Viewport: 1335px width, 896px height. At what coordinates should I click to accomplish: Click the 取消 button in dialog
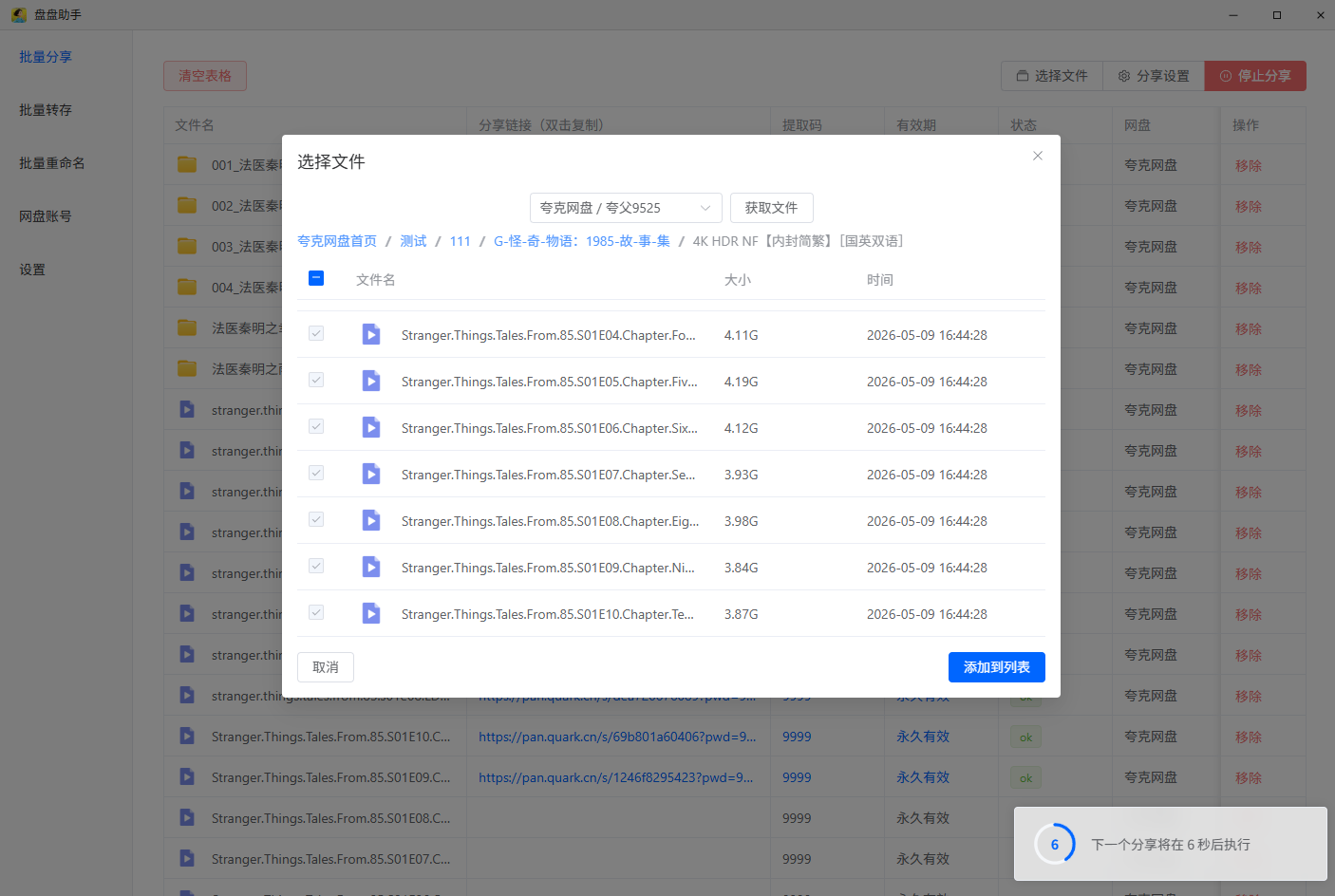(326, 667)
